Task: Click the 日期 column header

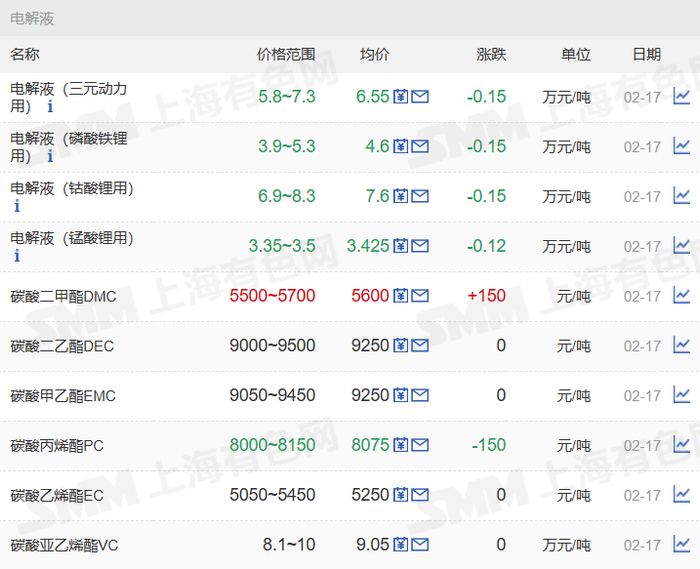Action: [646, 54]
